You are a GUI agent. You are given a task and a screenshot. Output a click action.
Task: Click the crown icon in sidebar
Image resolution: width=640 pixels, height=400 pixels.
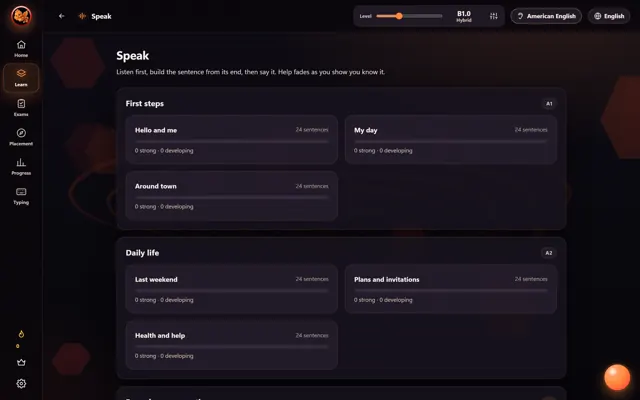coord(21,362)
